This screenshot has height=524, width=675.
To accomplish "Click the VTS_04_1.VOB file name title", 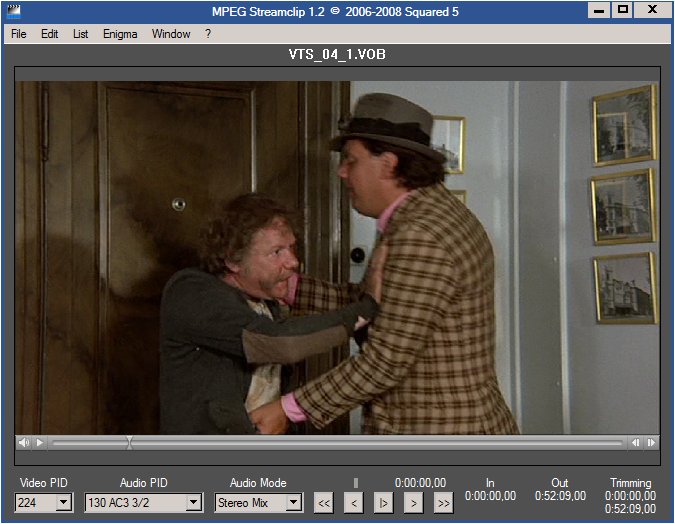I will (x=337, y=55).
